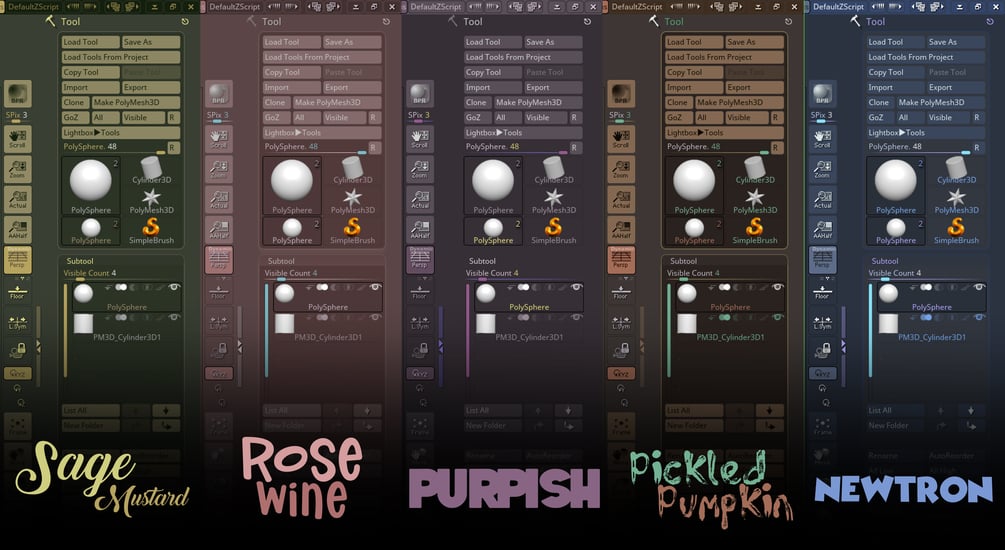Select the Scroll tool in Sage Mustard panel

pos(17,139)
